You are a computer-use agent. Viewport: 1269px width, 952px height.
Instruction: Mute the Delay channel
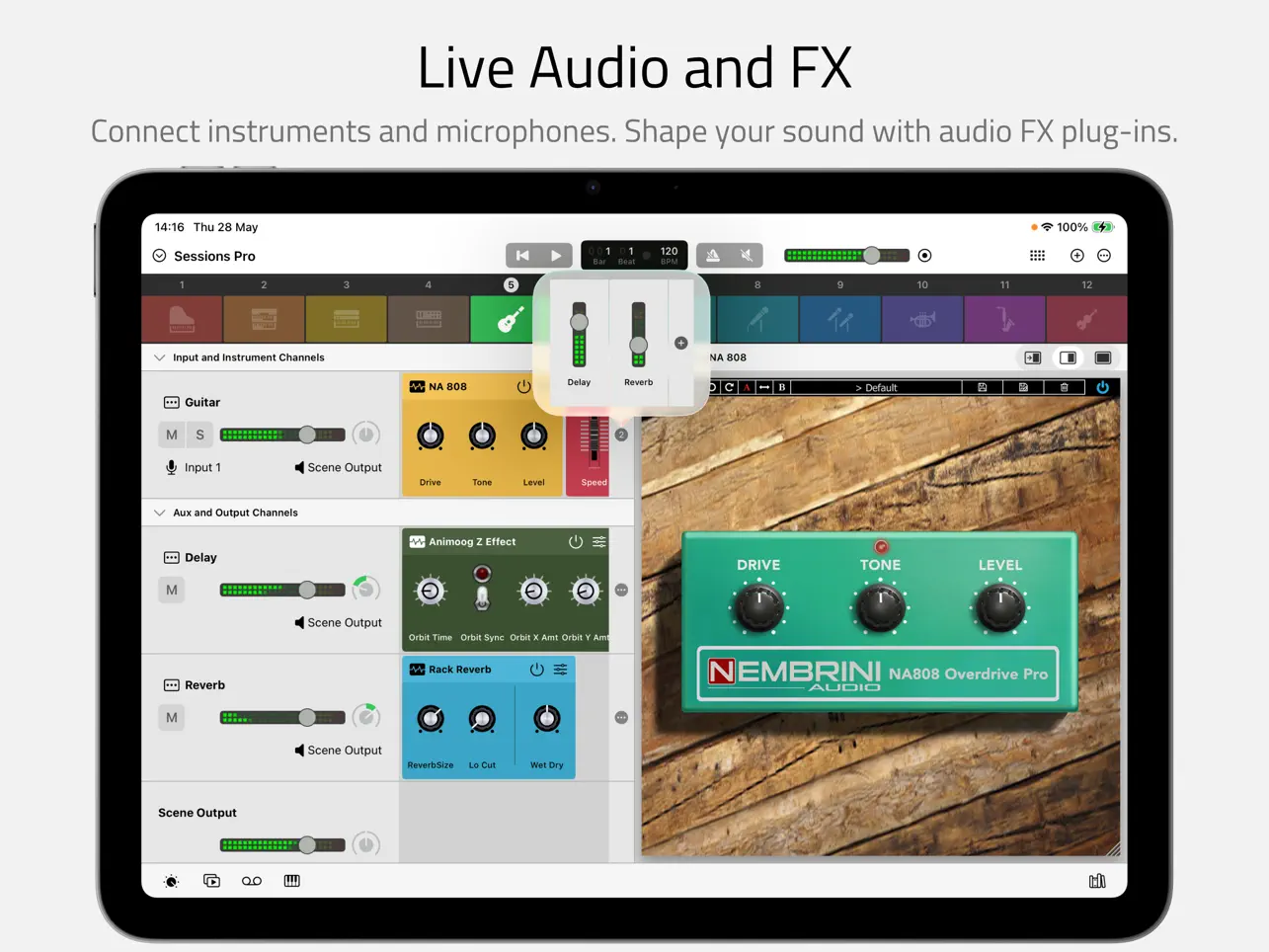tap(172, 590)
